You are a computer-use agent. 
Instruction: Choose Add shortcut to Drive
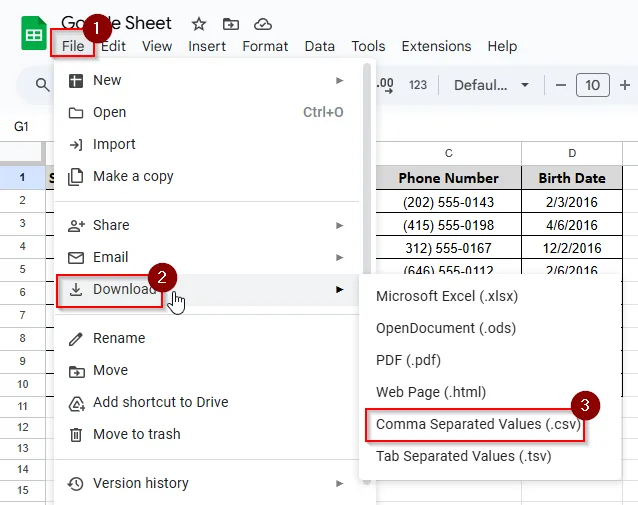coord(206,402)
